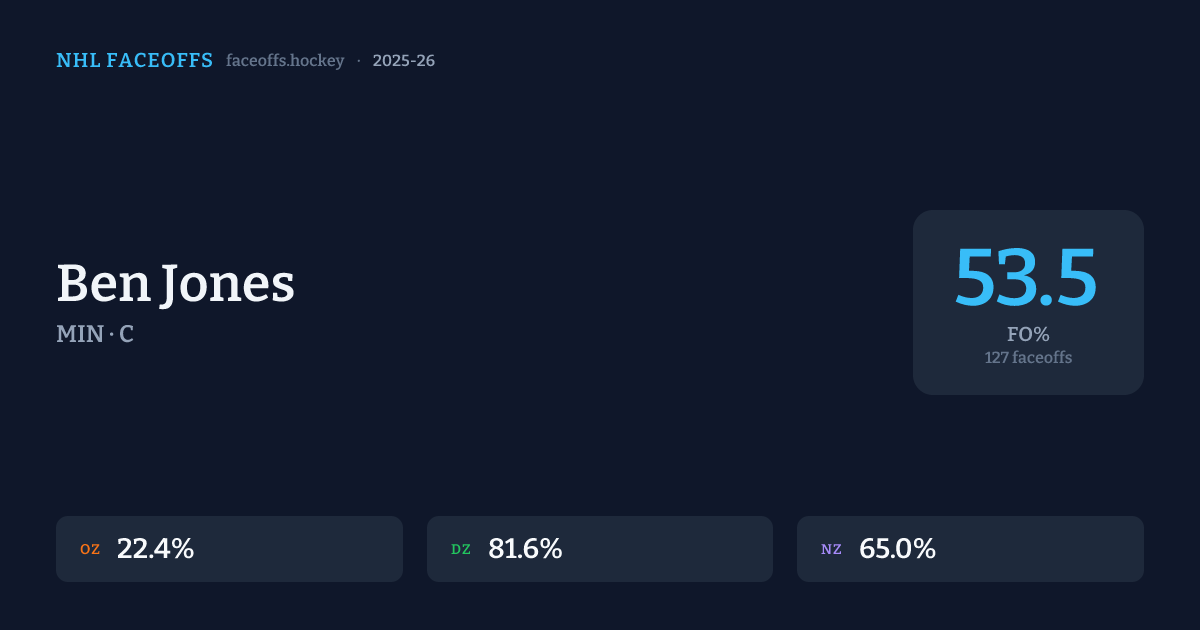The image size is (1200, 630).
Task: Click the green DZ zone badge
Action: click(x=461, y=550)
